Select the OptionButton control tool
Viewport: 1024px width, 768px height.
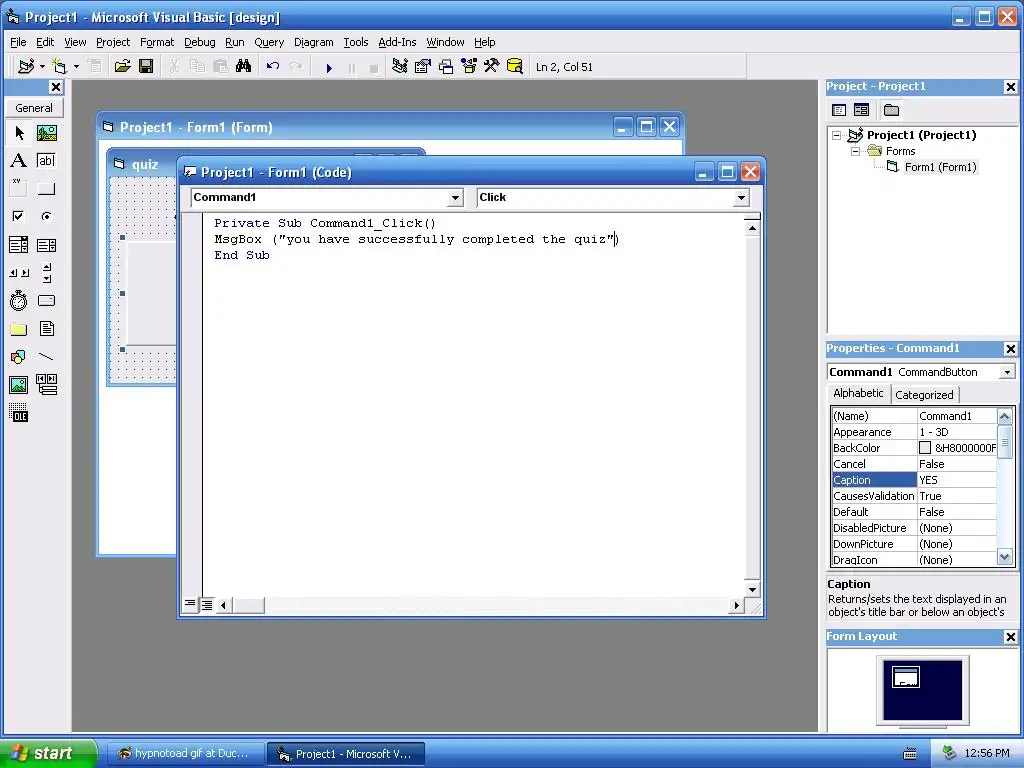[x=46, y=216]
